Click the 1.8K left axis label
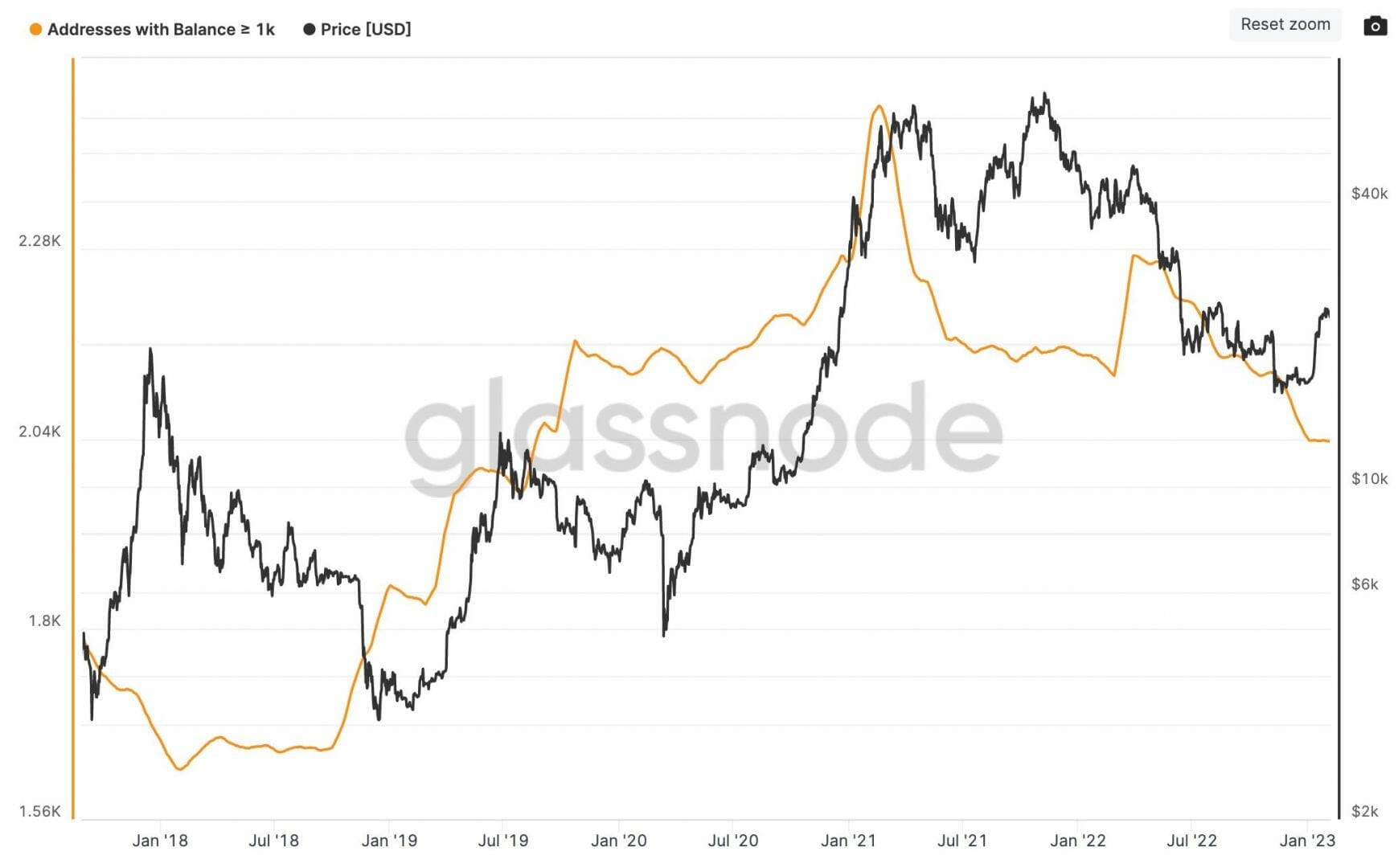 click(x=45, y=620)
